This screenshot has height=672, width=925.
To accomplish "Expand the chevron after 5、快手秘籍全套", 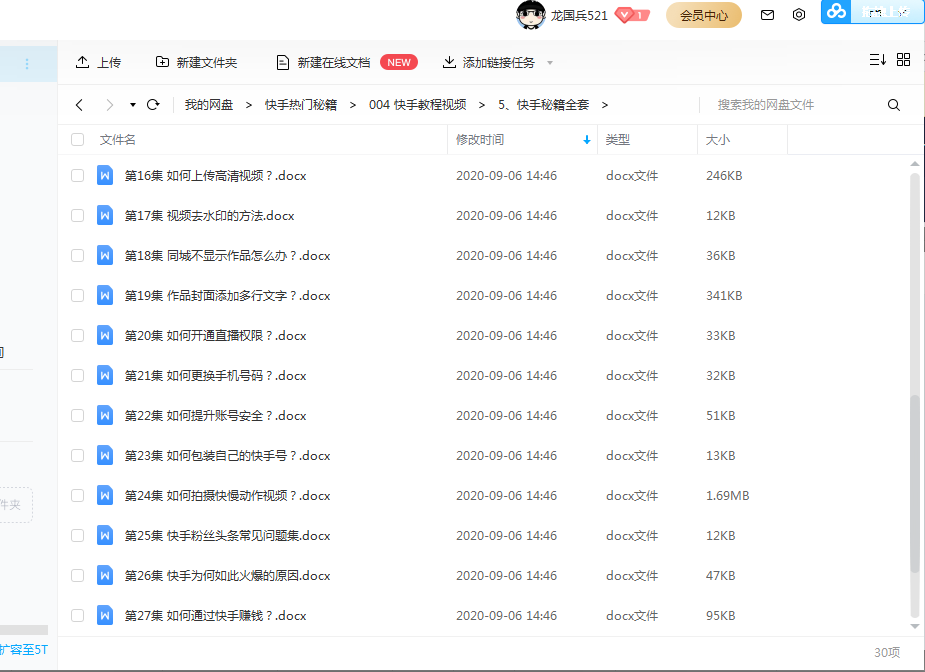I will (x=605, y=105).
